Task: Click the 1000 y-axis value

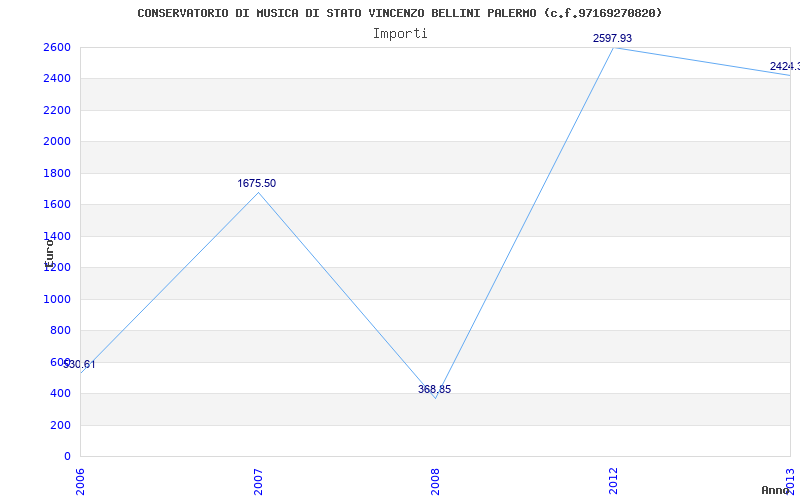Action: [x=56, y=299]
